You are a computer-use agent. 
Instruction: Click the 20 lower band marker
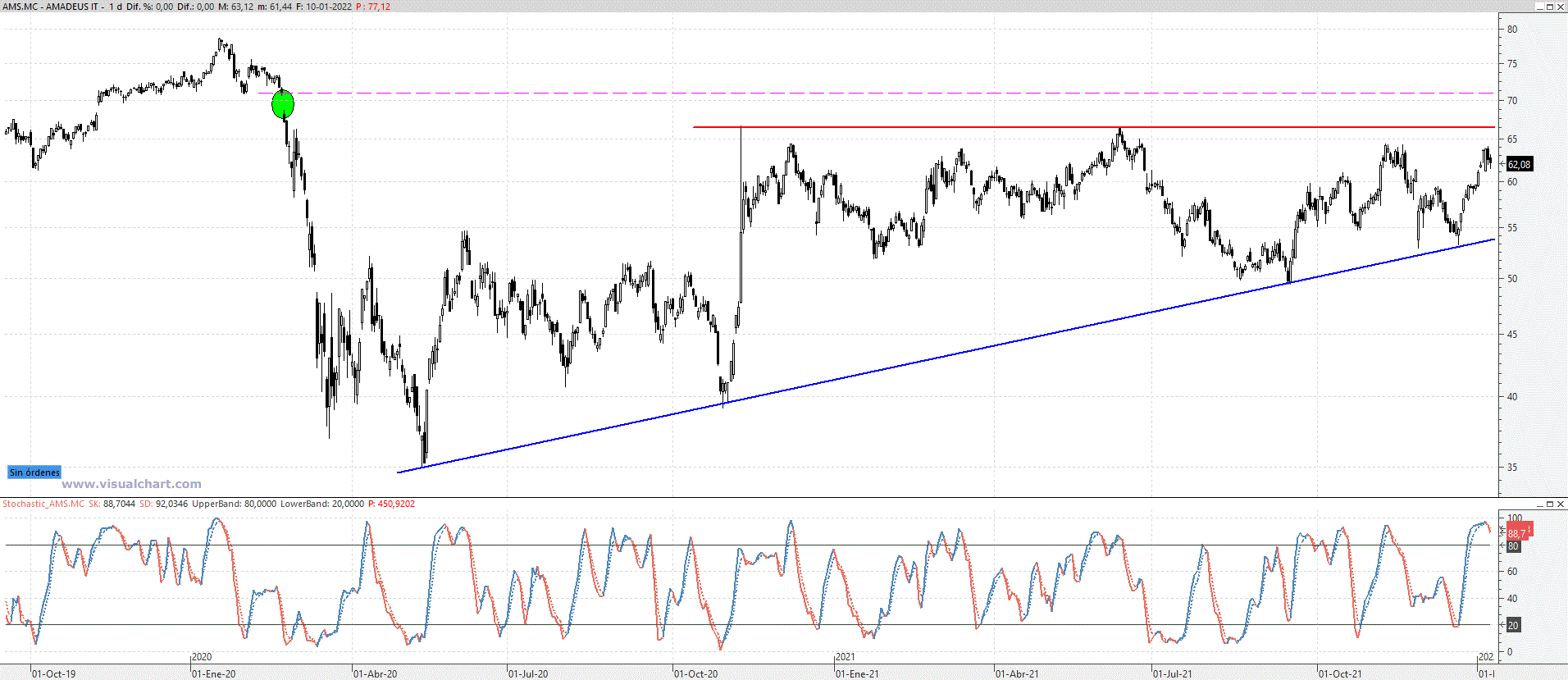pos(1513,625)
